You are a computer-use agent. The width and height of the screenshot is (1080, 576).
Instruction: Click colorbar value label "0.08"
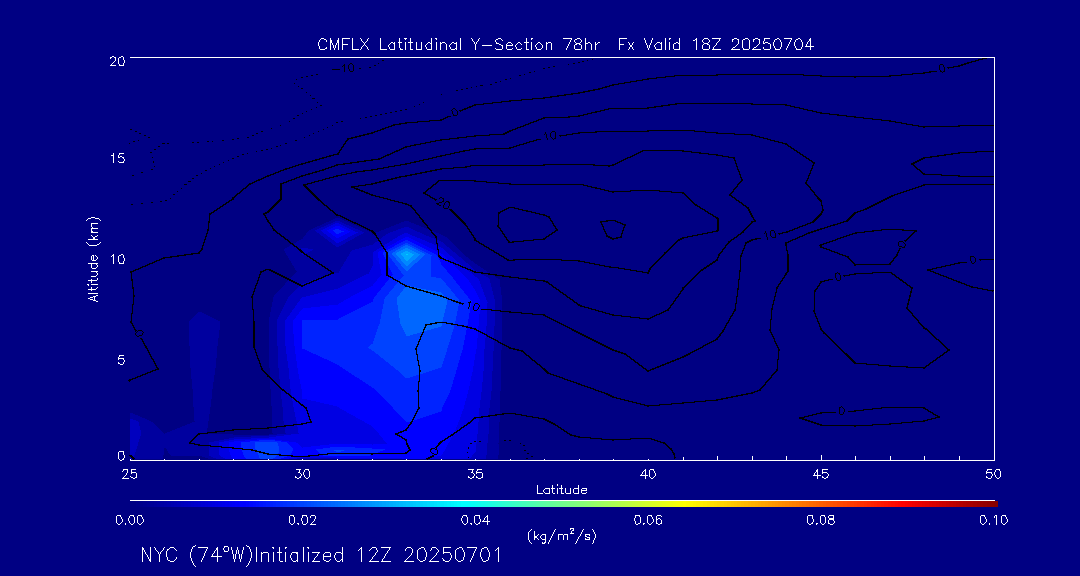pyautogui.click(x=821, y=520)
